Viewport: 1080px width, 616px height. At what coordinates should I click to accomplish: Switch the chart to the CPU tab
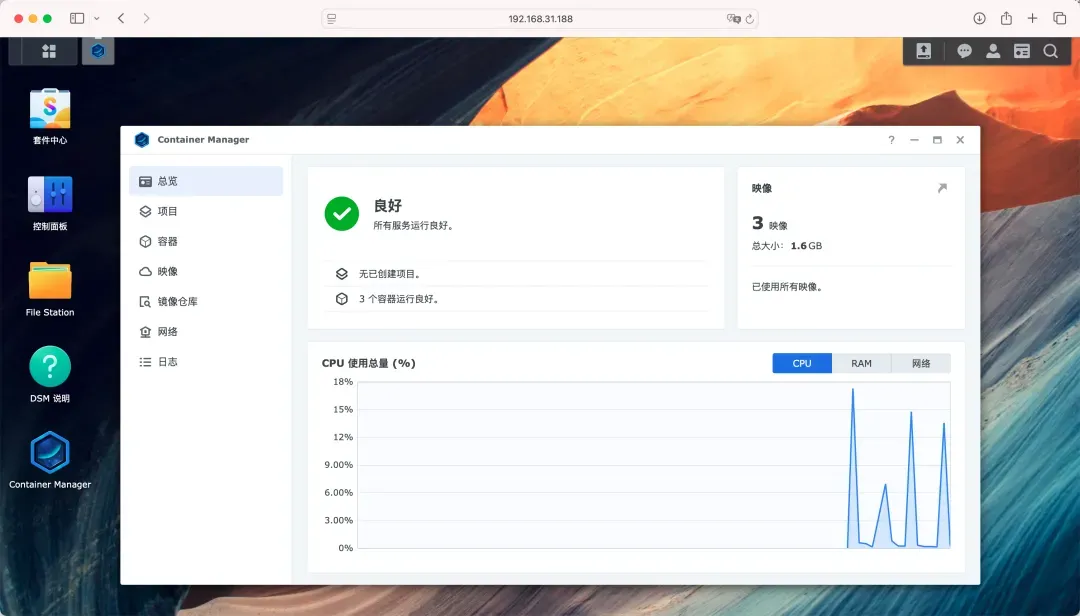click(x=802, y=363)
